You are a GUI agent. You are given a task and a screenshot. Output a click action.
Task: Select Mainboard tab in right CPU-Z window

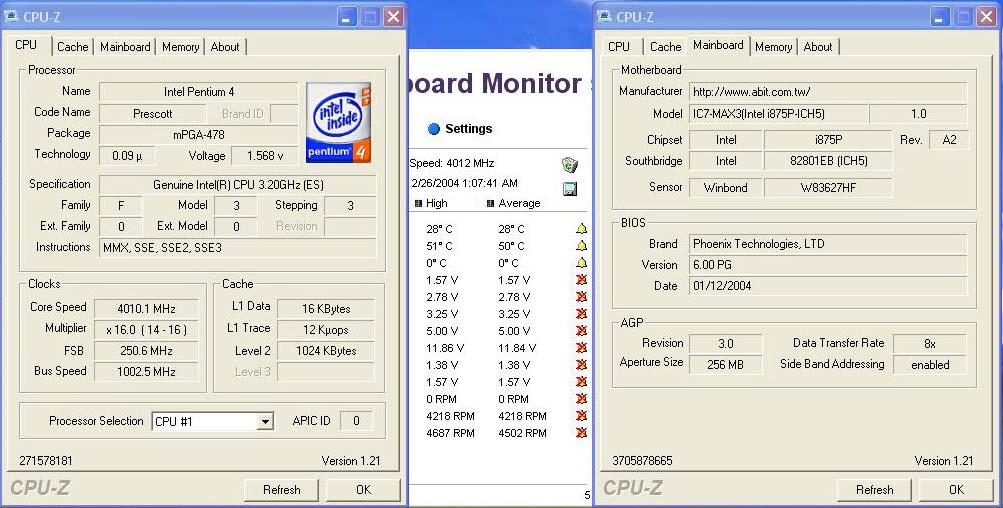(x=718, y=45)
